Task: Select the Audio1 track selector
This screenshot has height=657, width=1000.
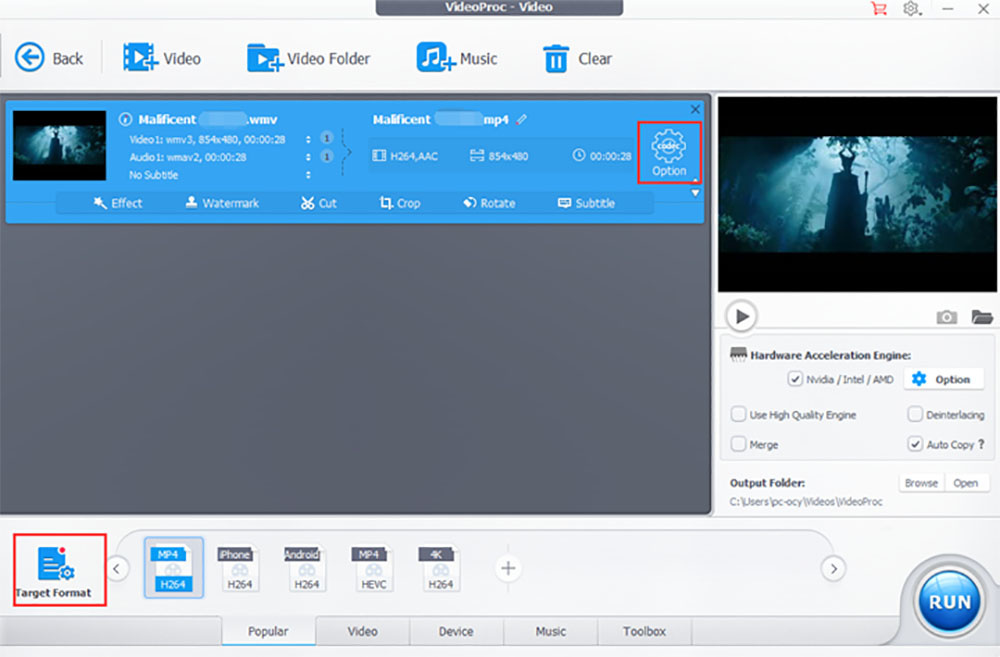Action: coord(308,157)
